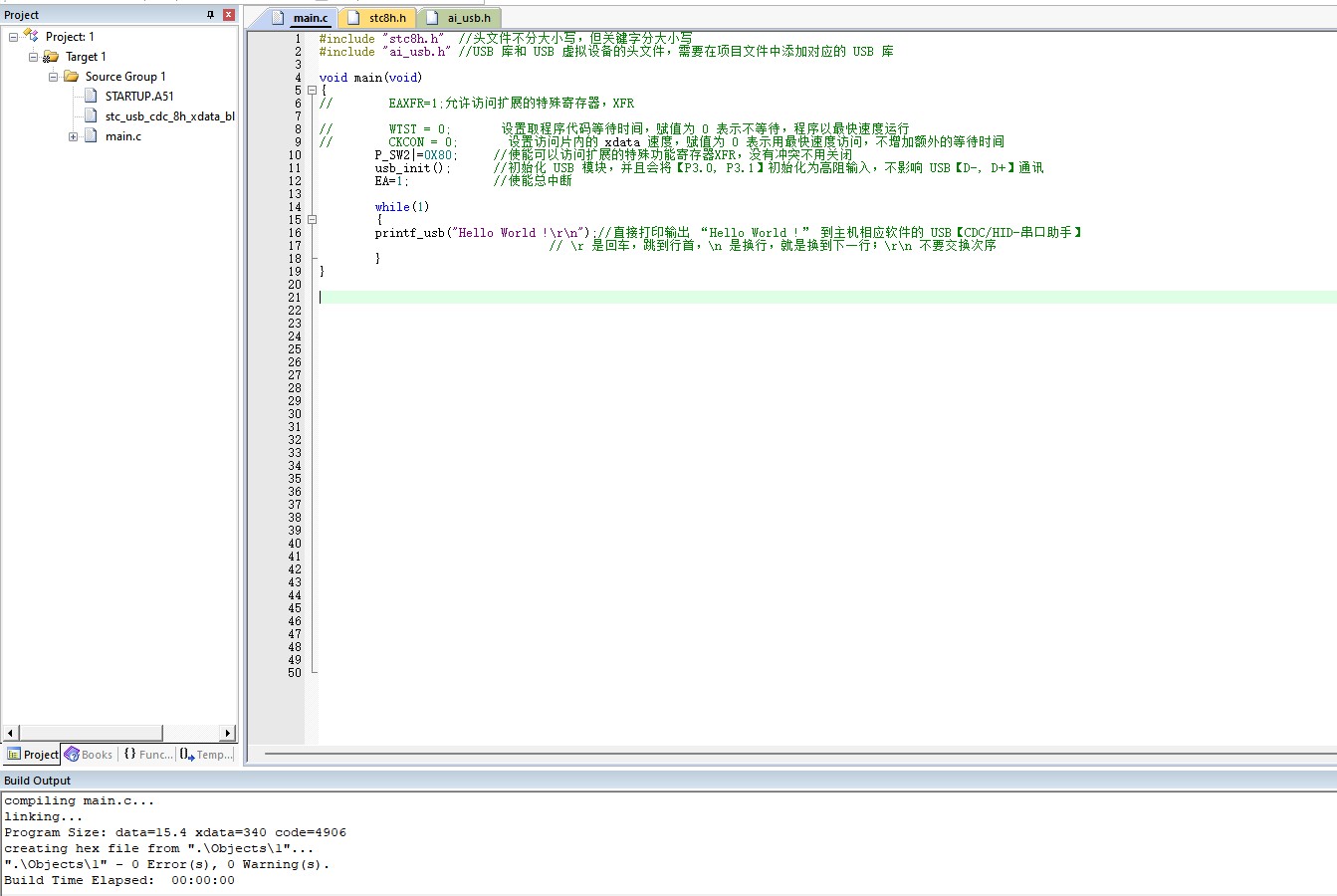Open the Functions tab at panel bottom

[x=147, y=755]
